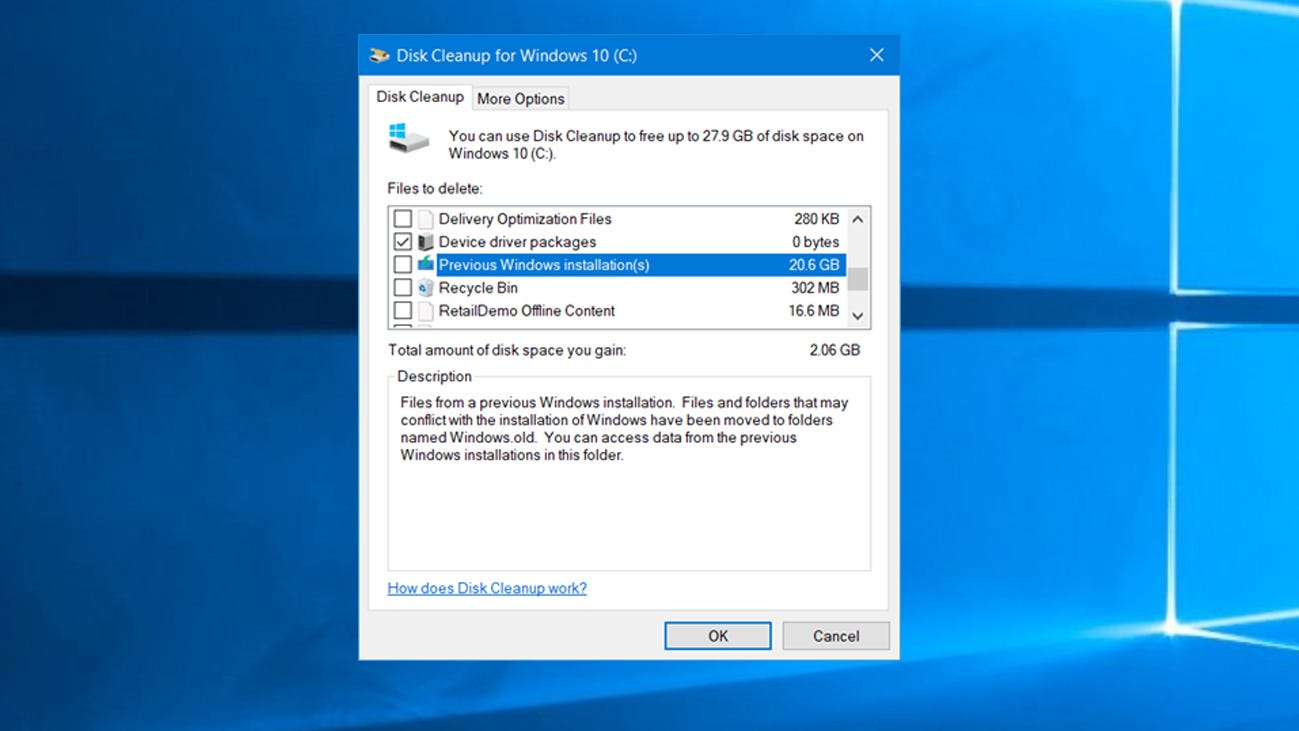Screen dimensions: 1299x731
Task: Click the Device driver packages icon
Action: pos(426,242)
